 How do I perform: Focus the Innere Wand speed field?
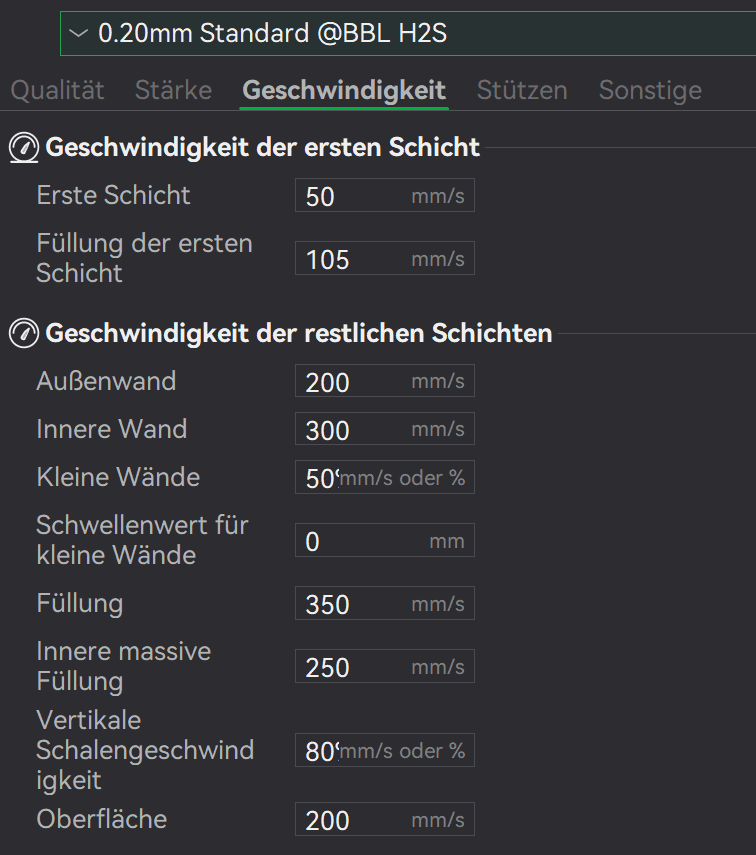(350, 430)
